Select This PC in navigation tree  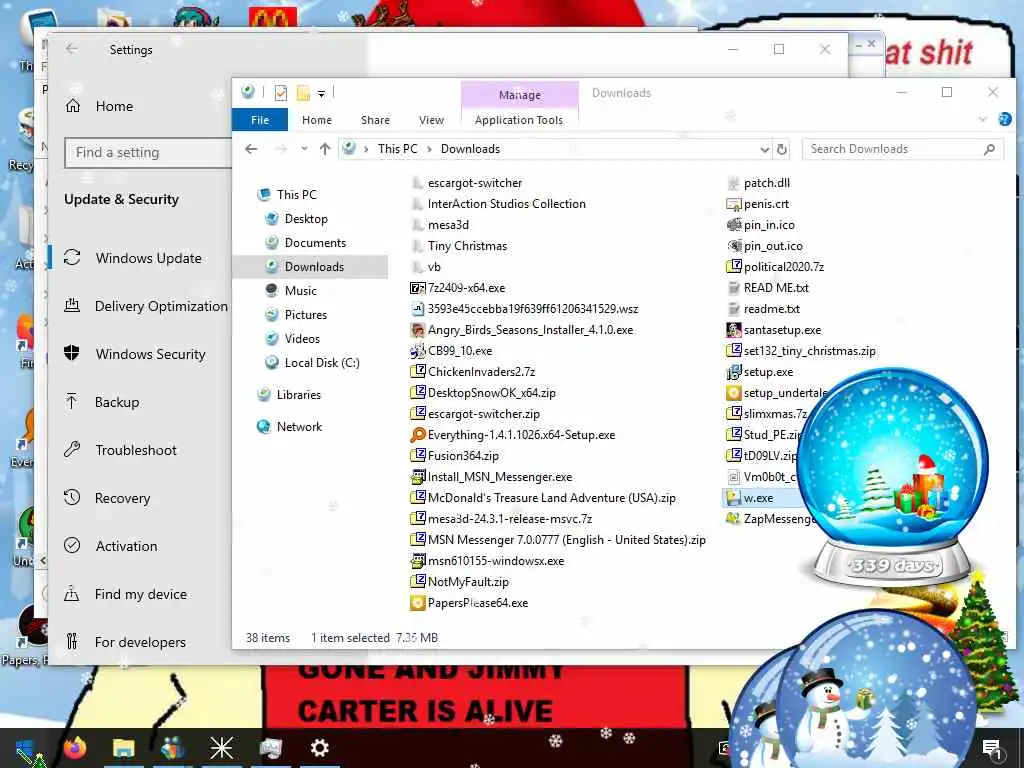[296, 195]
